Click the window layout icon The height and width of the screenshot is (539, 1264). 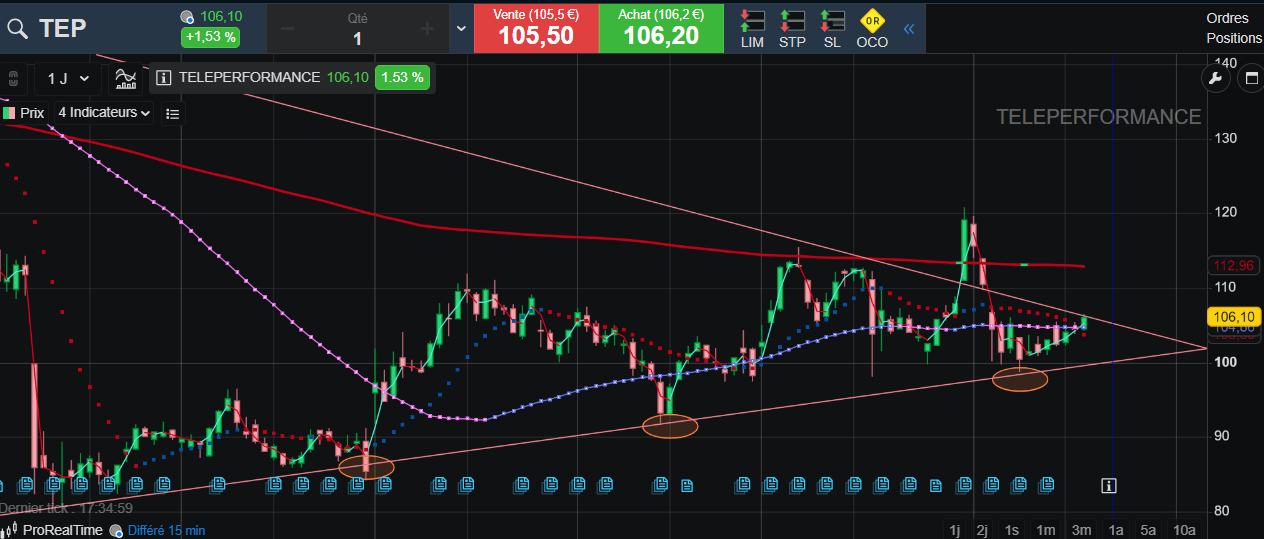coord(1250,79)
